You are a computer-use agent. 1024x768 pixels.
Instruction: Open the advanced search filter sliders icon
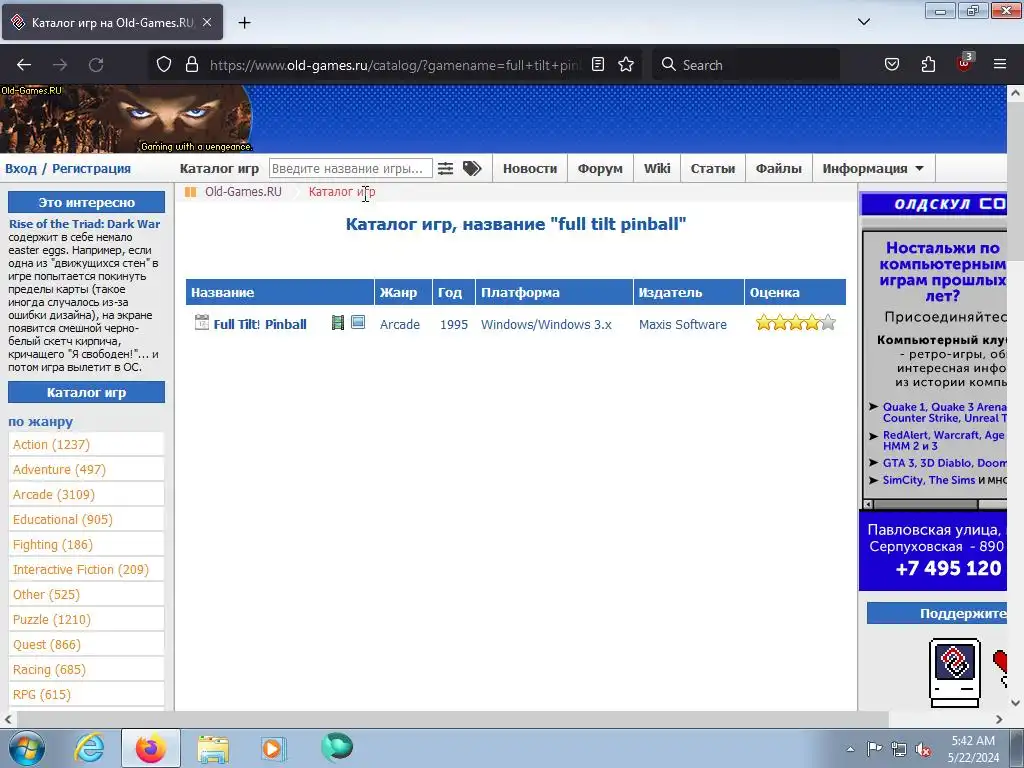point(445,168)
